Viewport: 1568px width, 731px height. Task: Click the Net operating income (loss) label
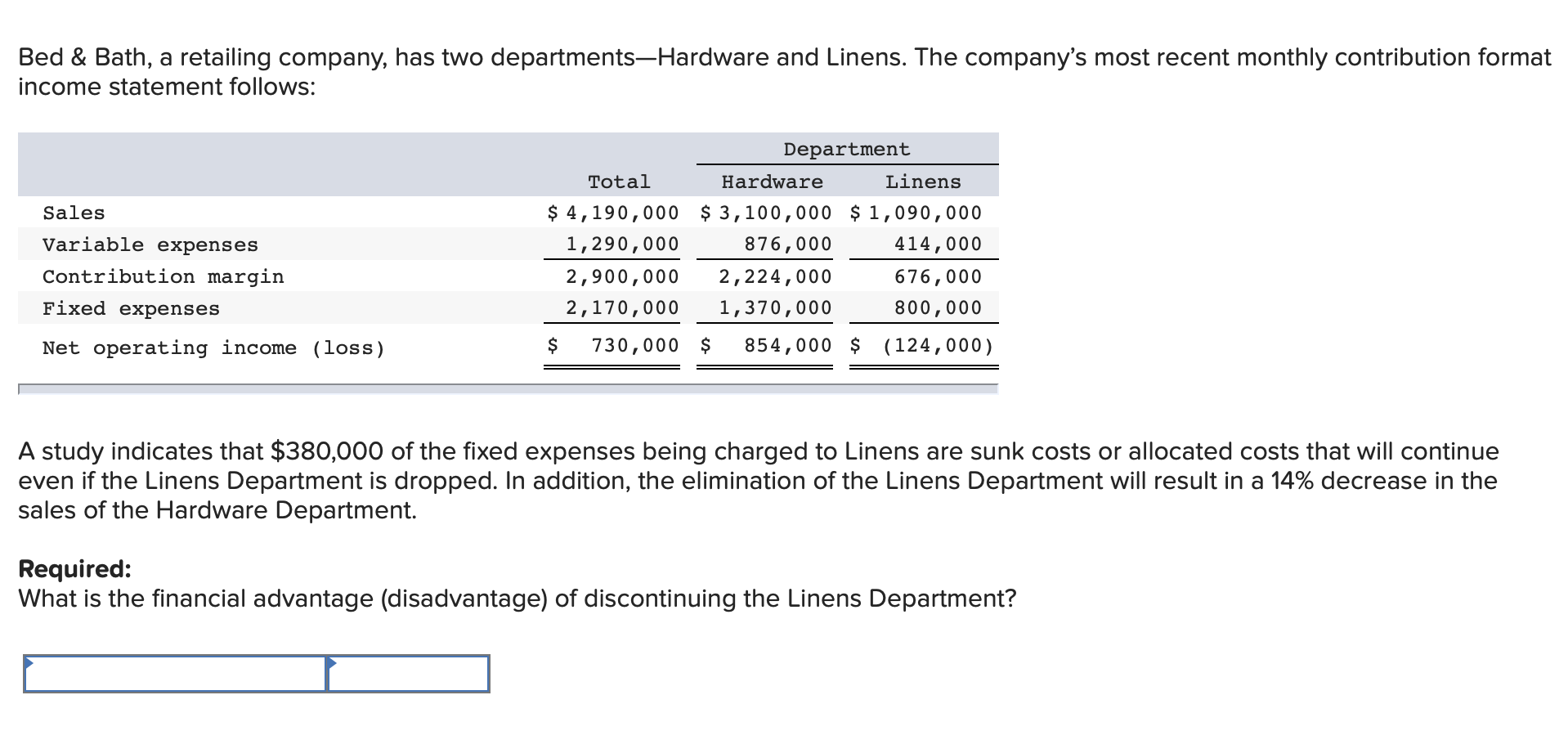click(214, 348)
